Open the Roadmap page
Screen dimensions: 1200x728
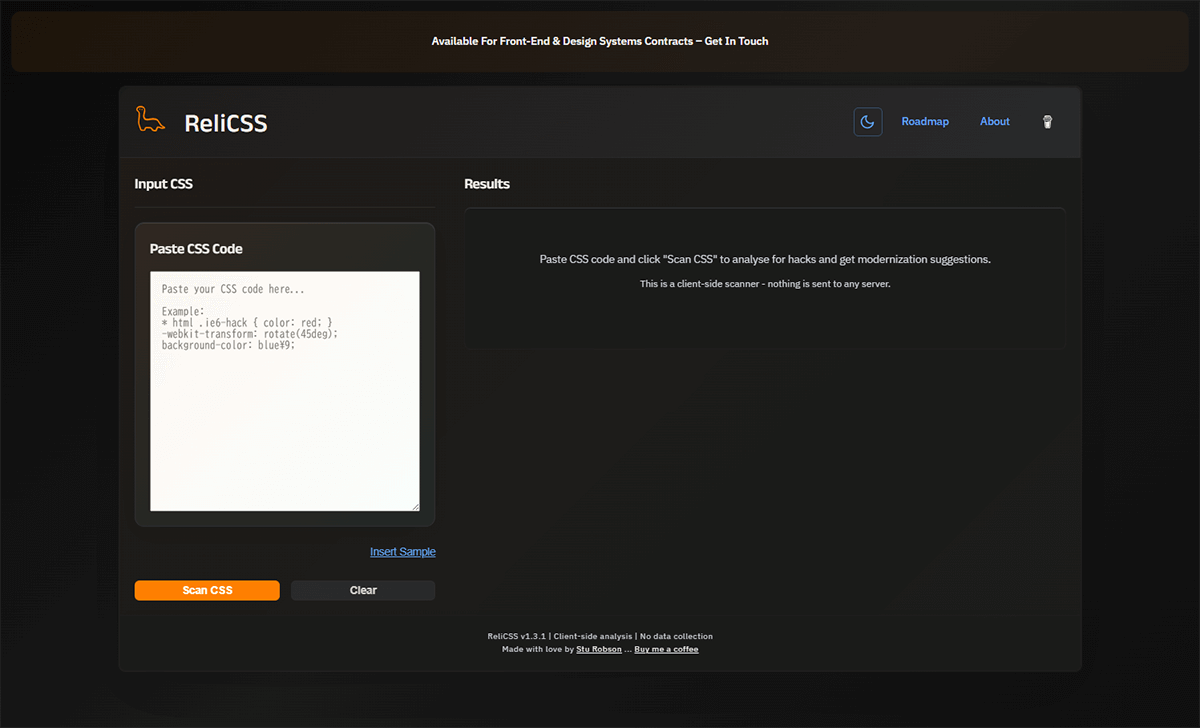tap(925, 122)
